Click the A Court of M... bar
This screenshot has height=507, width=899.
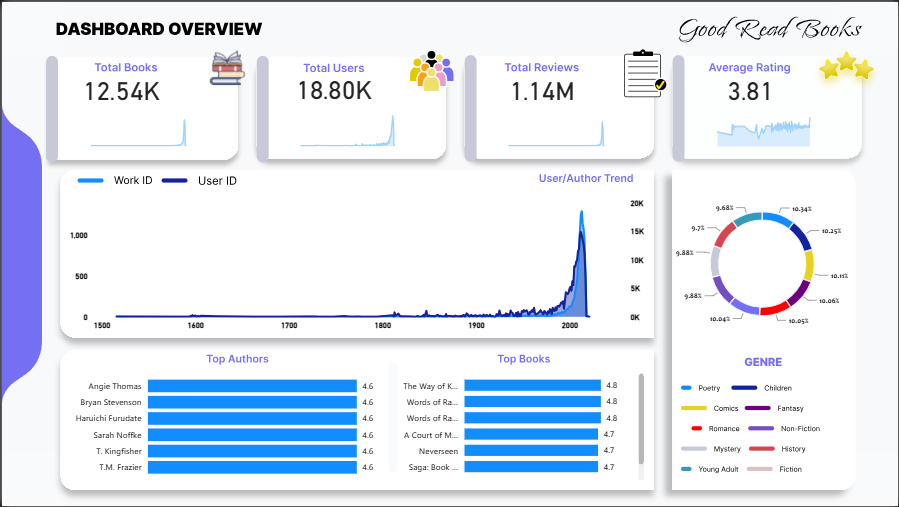pyautogui.click(x=531, y=434)
